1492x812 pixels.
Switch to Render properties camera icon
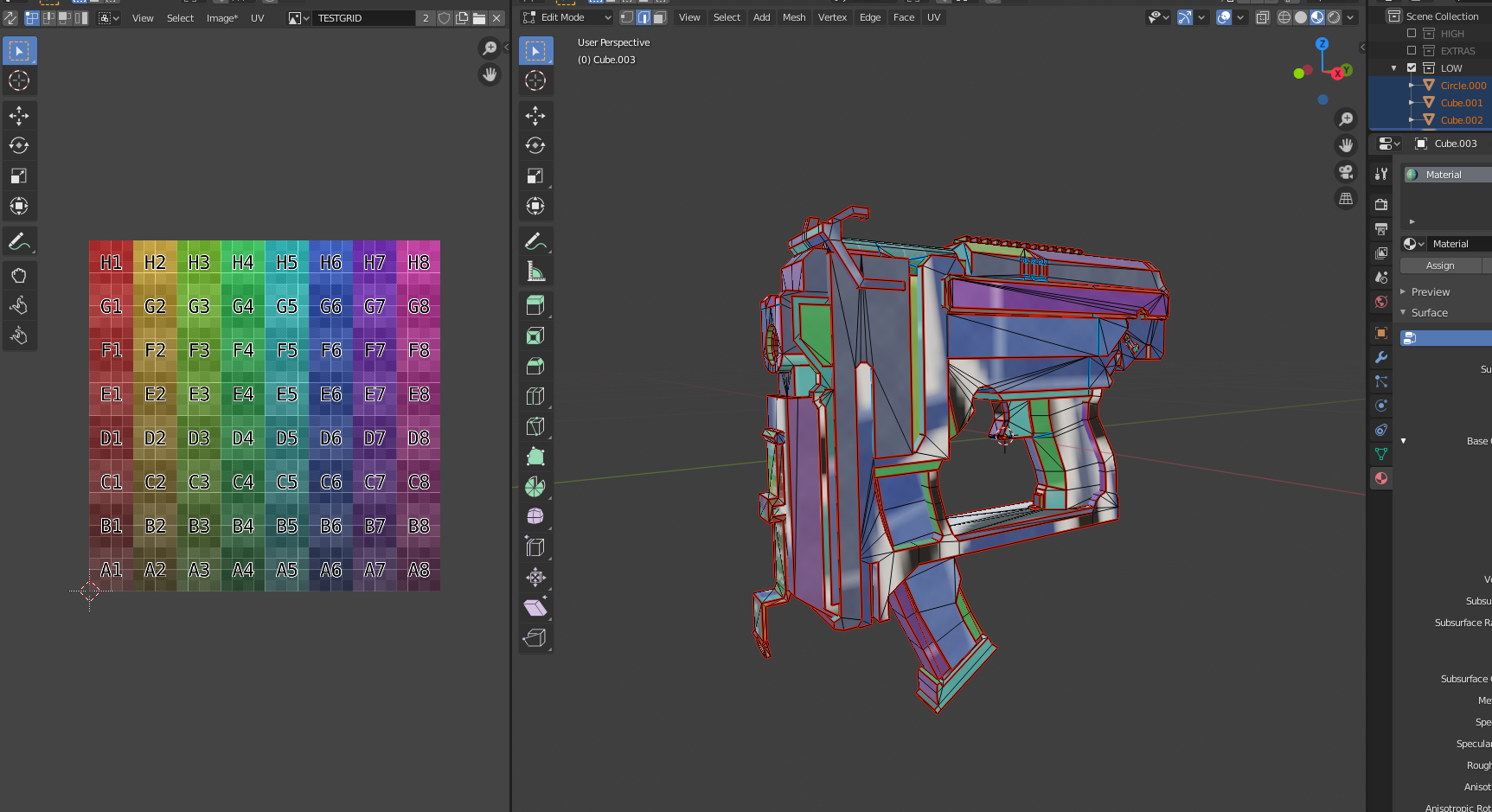coord(1380,203)
